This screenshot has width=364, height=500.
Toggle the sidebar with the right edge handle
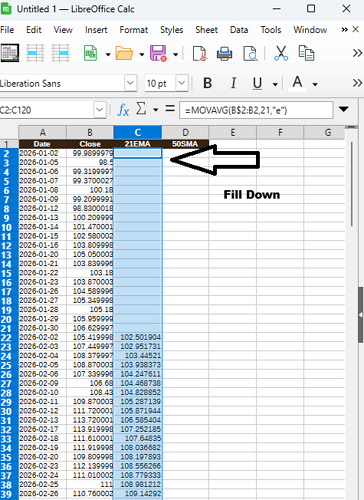[360, 314]
